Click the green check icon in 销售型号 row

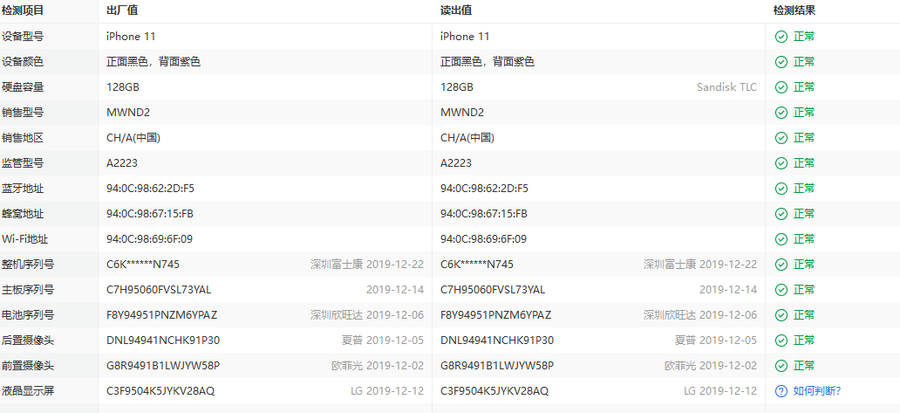[781, 112]
